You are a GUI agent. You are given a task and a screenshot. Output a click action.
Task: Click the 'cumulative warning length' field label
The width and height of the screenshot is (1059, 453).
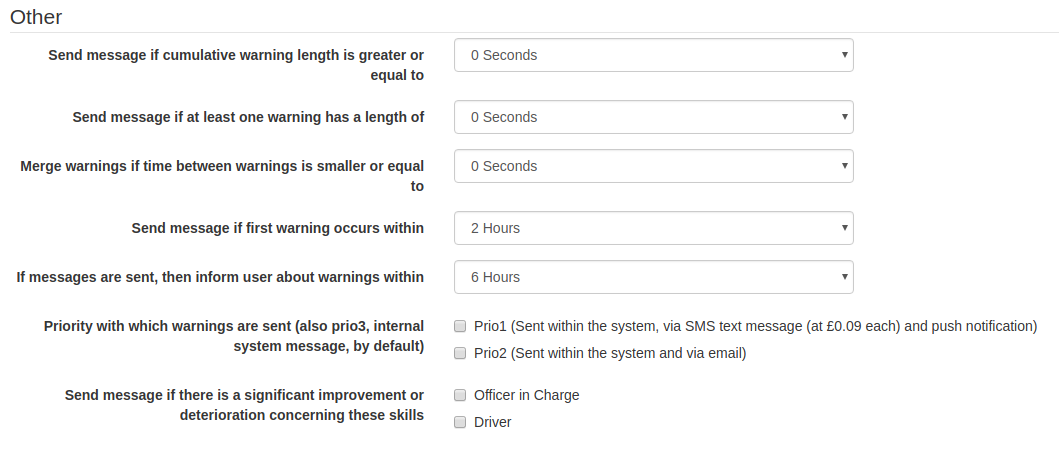pyautogui.click(x=236, y=64)
